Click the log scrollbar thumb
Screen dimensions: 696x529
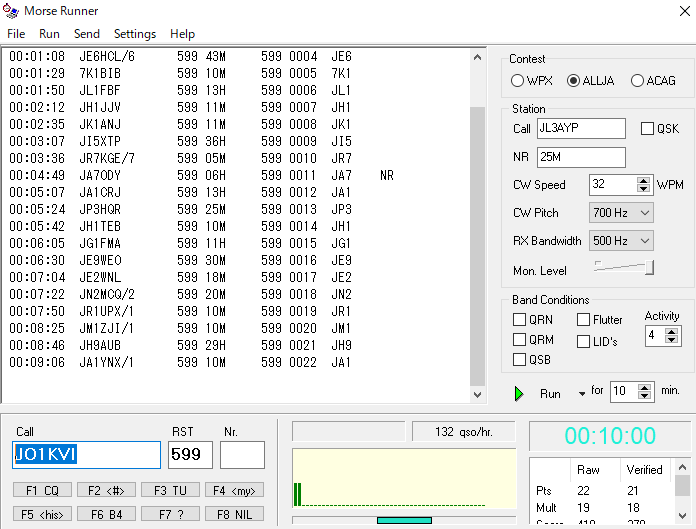(x=478, y=246)
